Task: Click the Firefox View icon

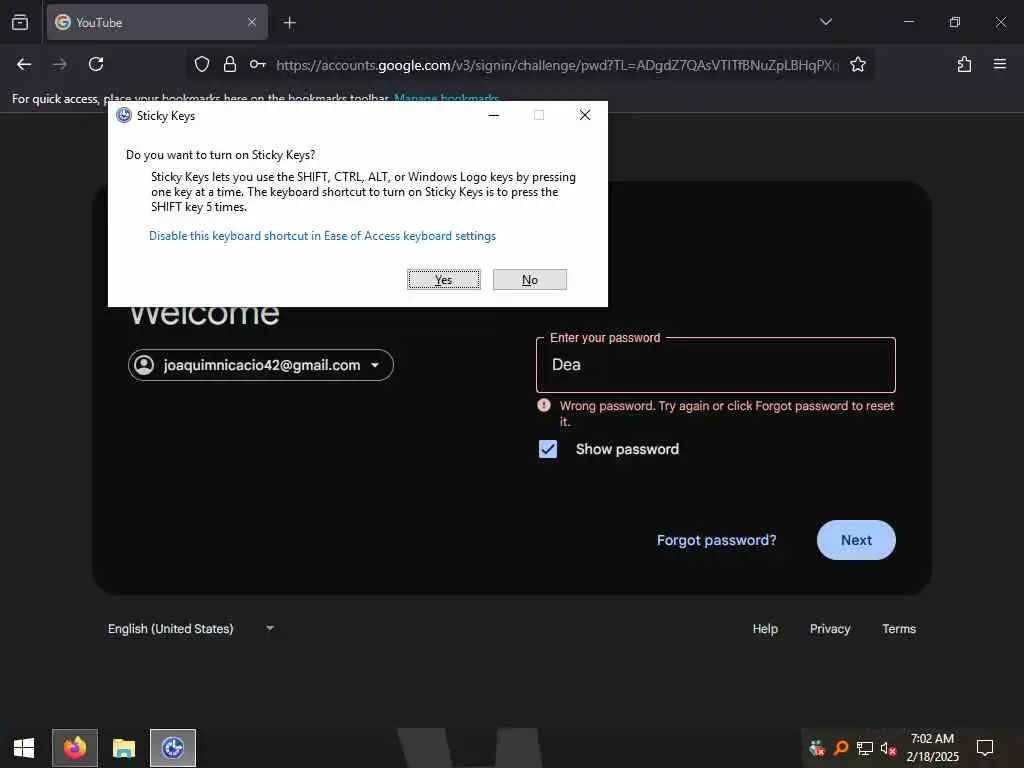Action: point(20,22)
